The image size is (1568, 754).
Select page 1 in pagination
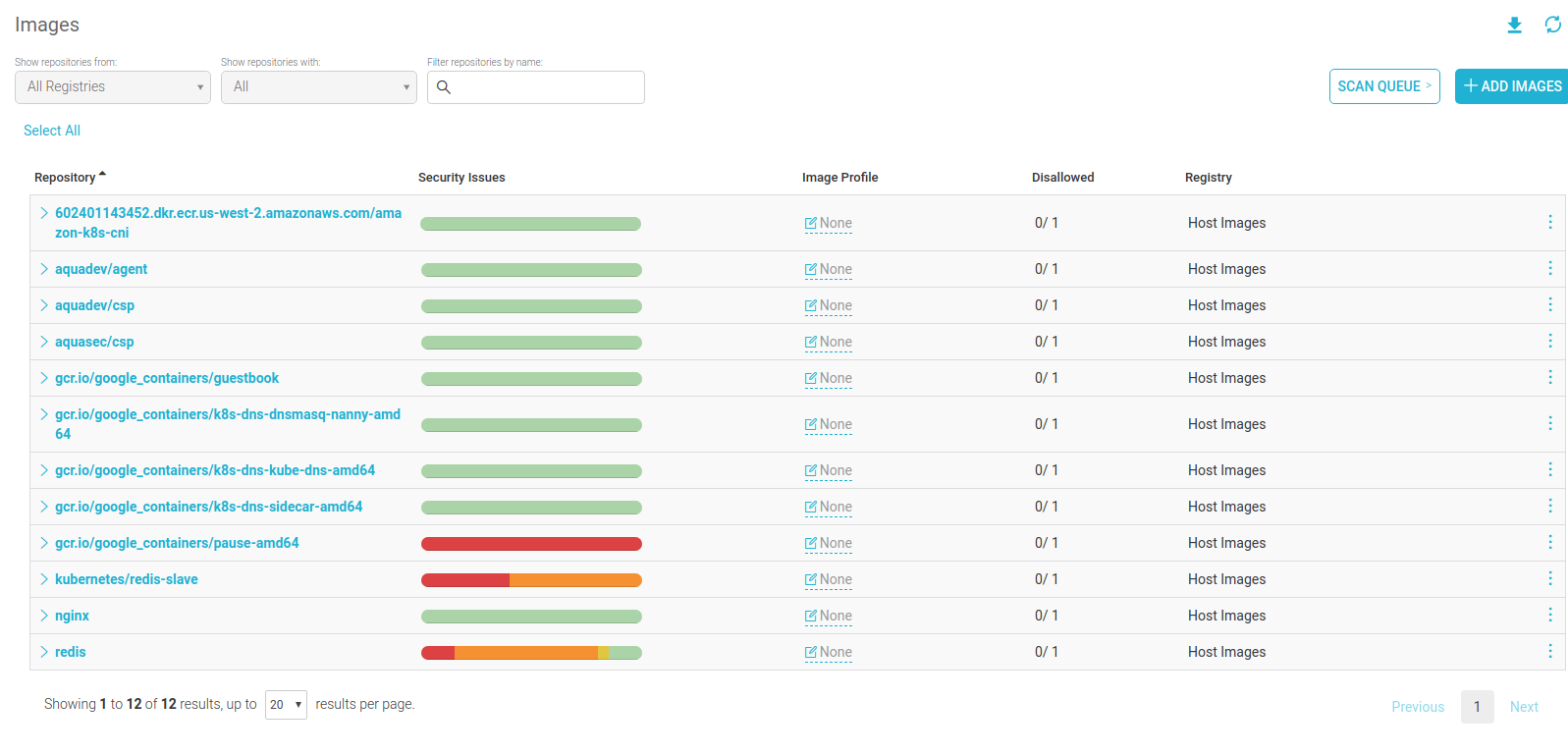pyautogui.click(x=1477, y=707)
